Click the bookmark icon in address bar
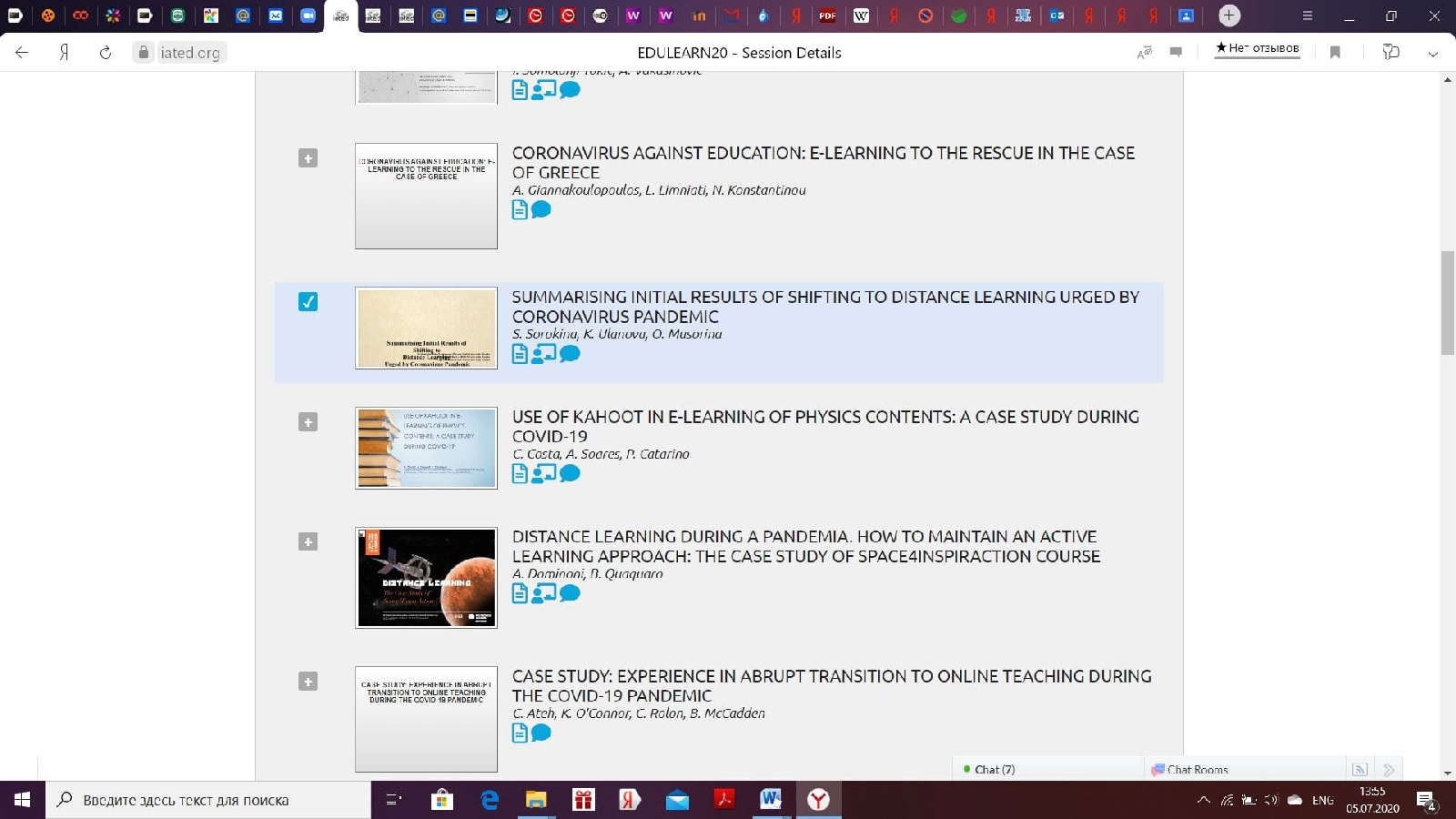 (x=1335, y=53)
